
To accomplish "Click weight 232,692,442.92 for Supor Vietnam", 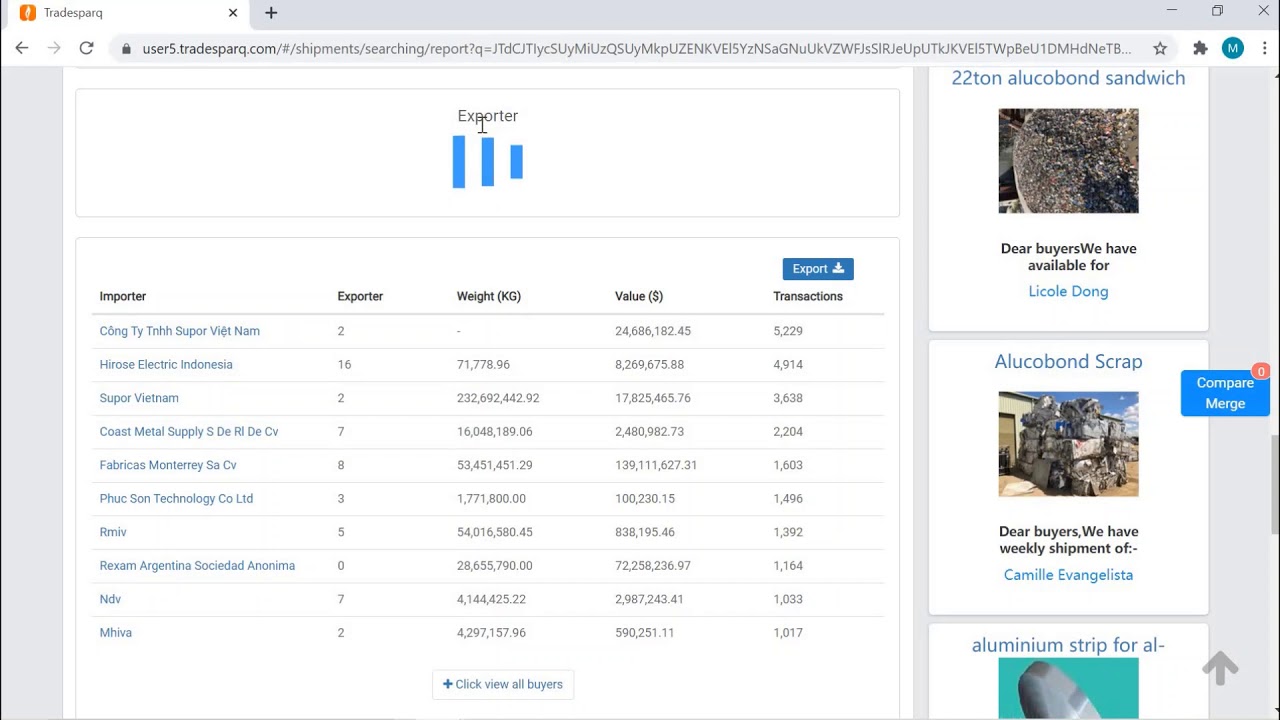I will pyautogui.click(x=498, y=398).
